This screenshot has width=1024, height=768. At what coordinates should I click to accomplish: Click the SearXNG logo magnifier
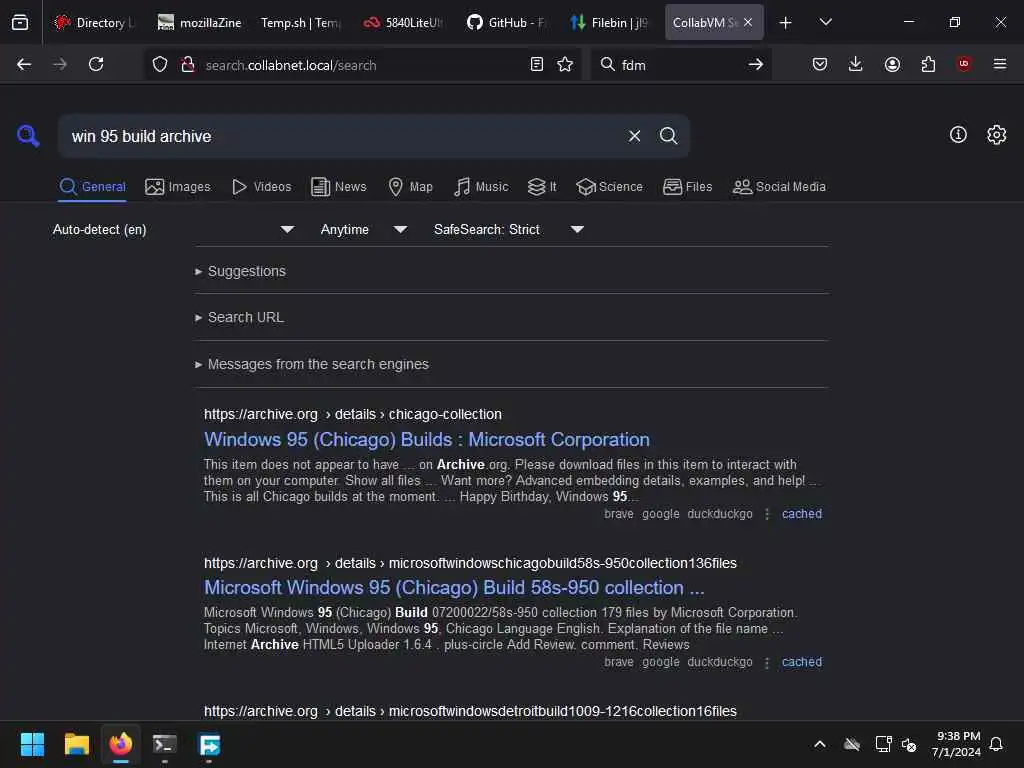28,136
